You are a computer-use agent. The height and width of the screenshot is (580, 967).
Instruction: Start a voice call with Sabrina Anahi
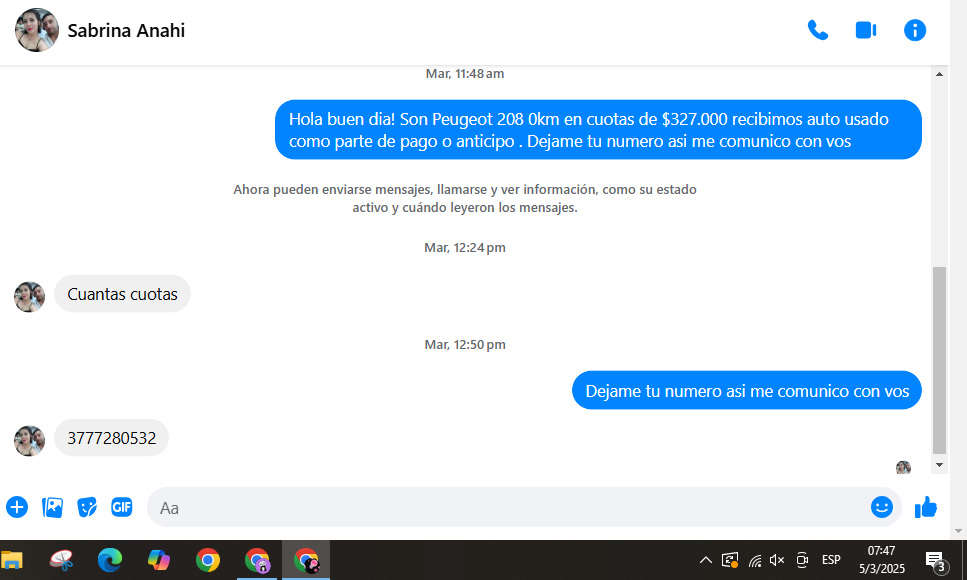(x=817, y=30)
